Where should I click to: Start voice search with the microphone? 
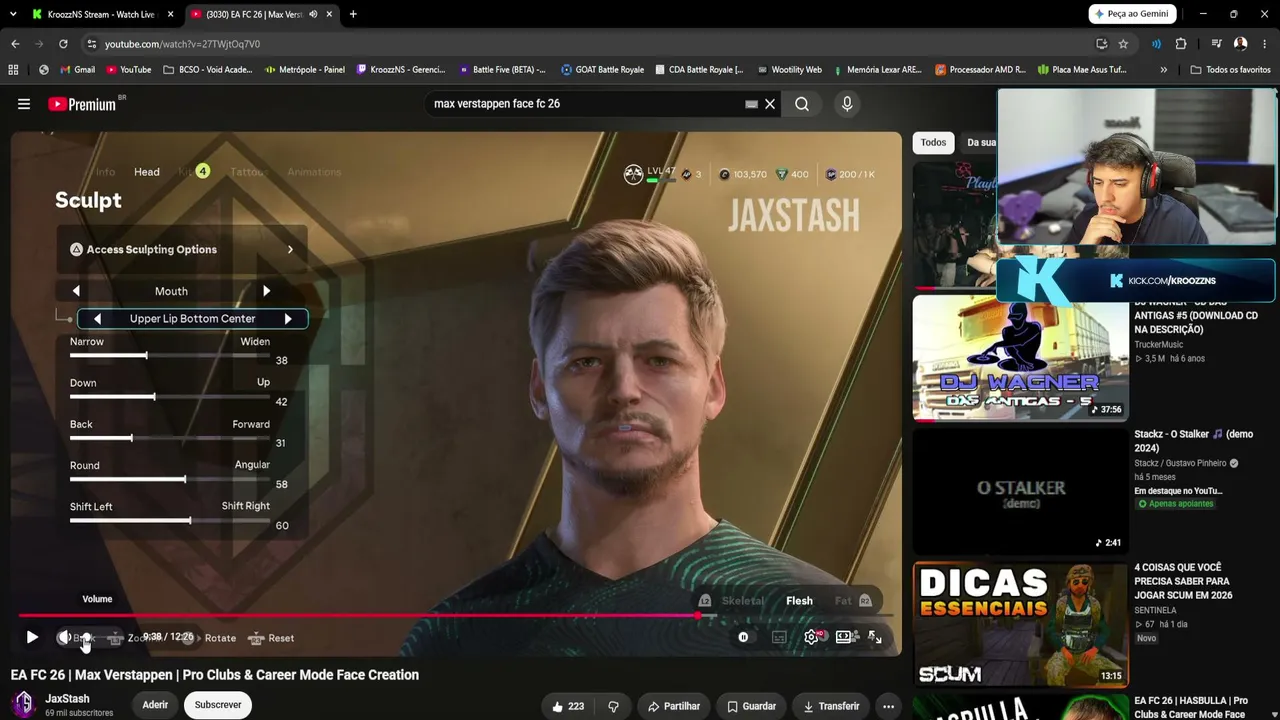tap(847, 104)
